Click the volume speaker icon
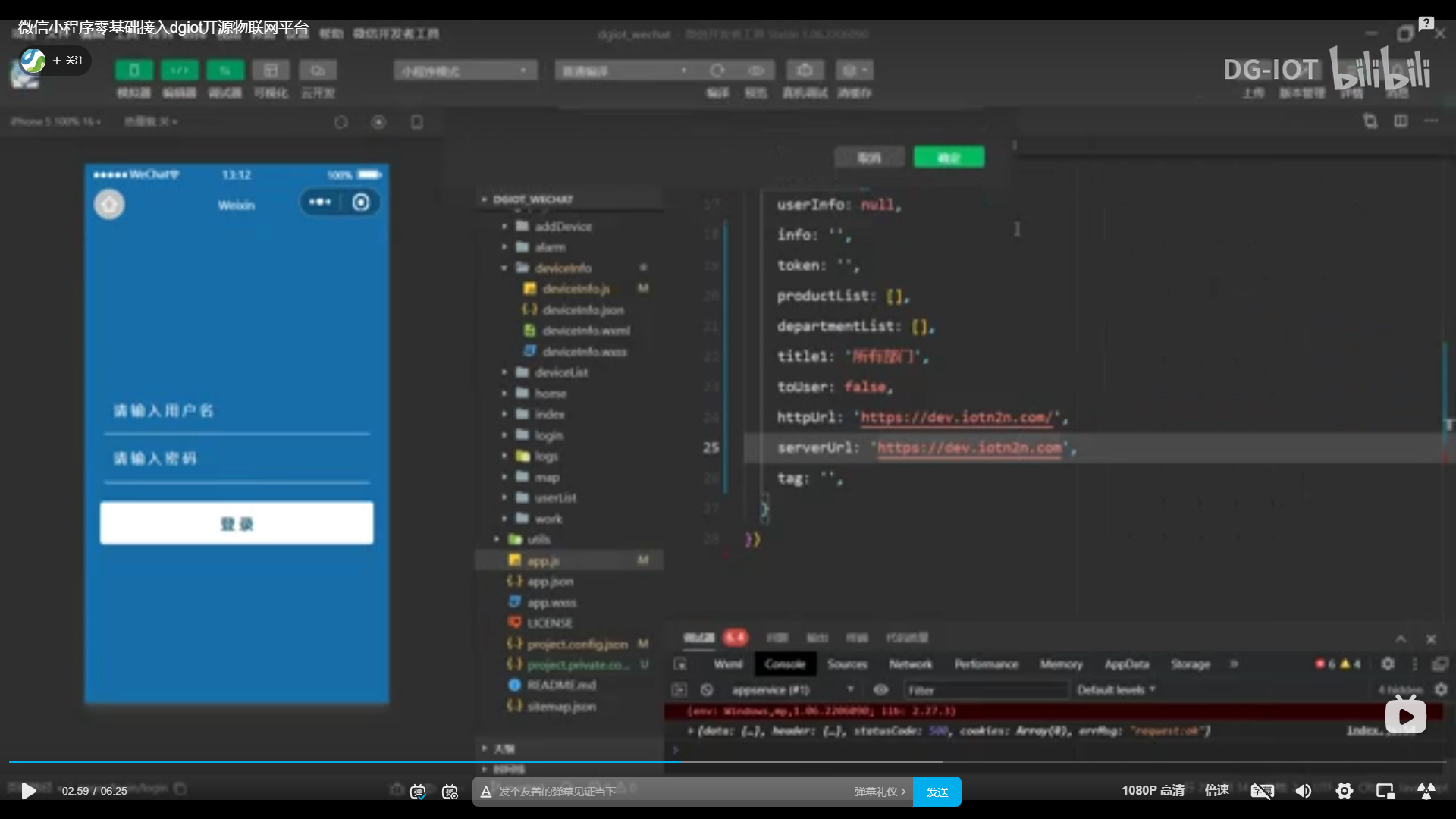 1303,791
